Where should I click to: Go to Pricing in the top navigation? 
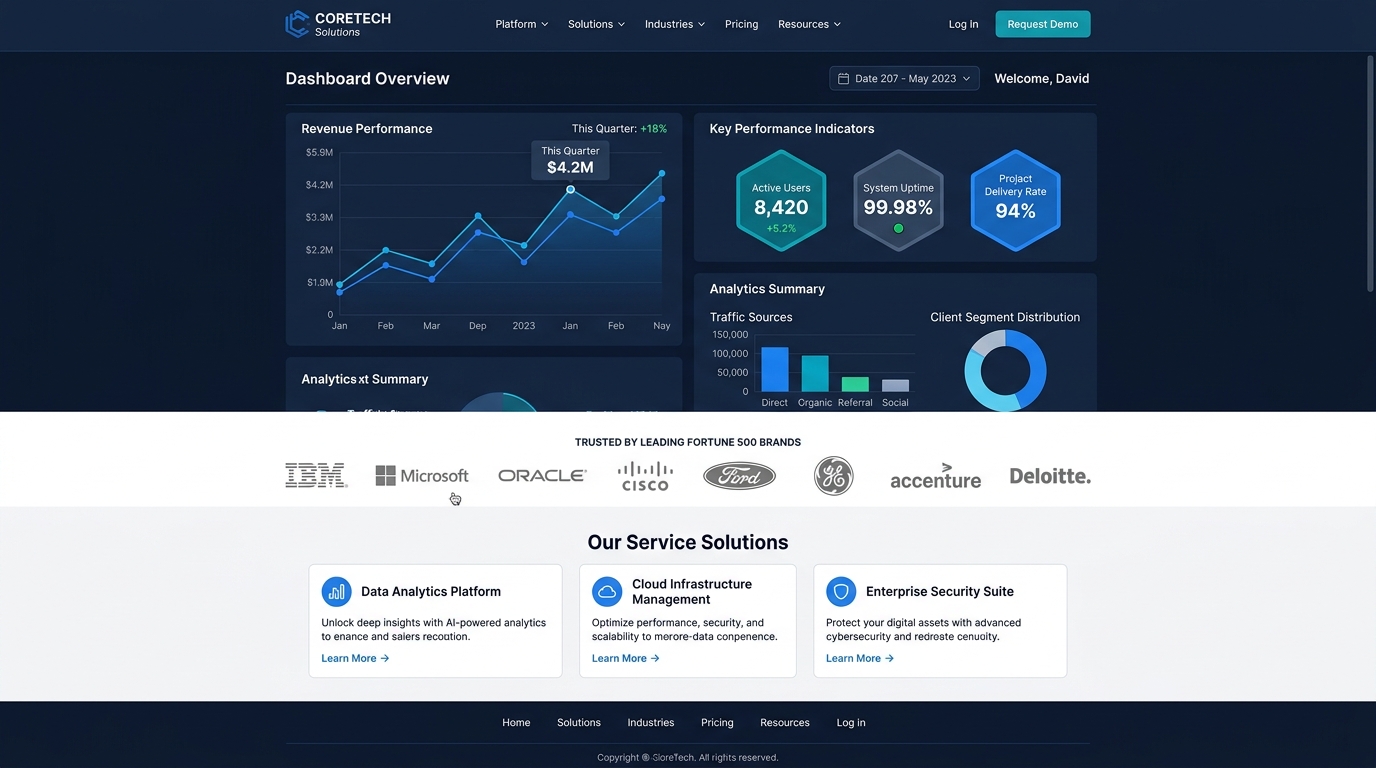coord(741,24)
